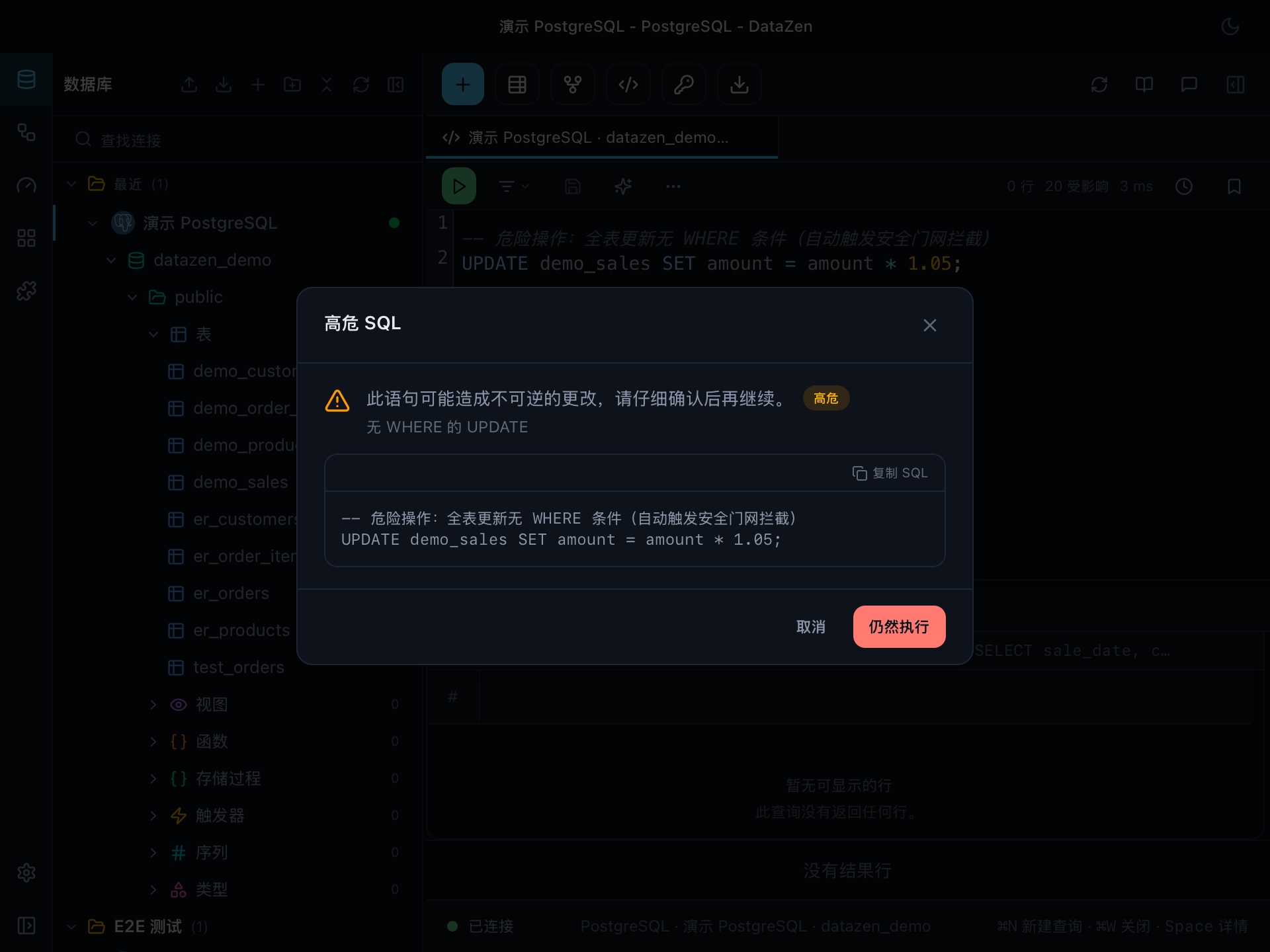The image size is (1270, 952).
Task: Open query history clock icon
Action: click(1184, 186)
